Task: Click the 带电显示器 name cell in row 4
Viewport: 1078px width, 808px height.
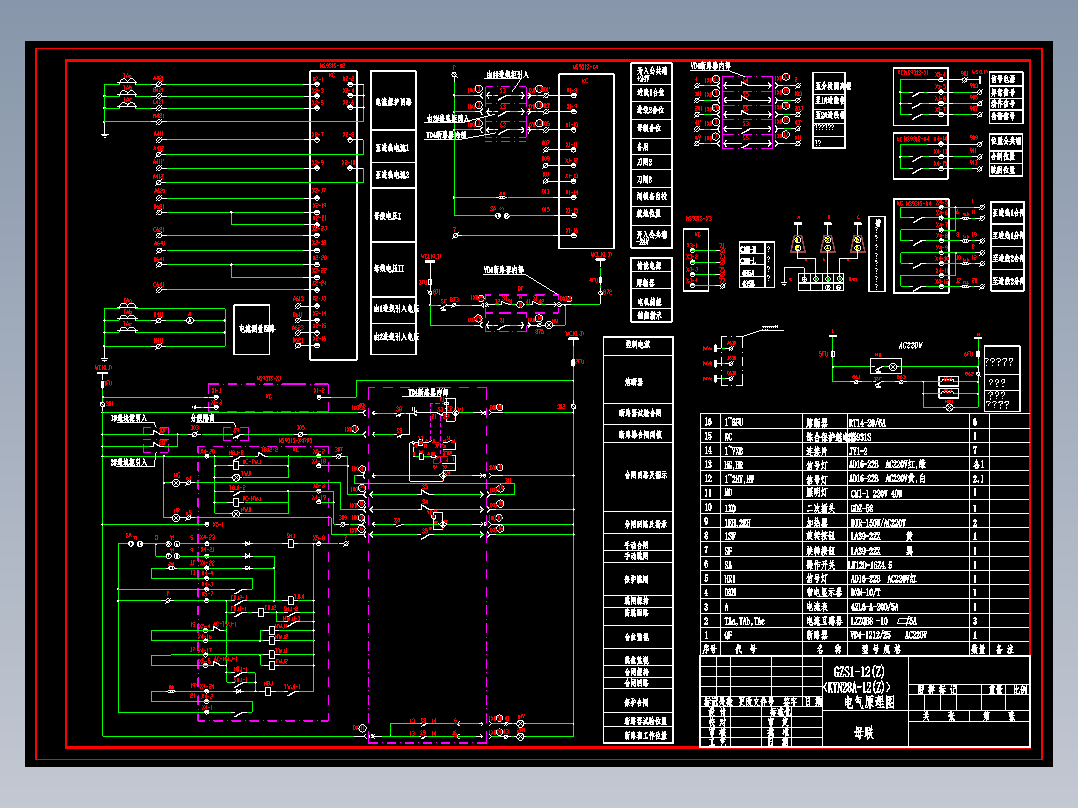Action: pos(823,592)
